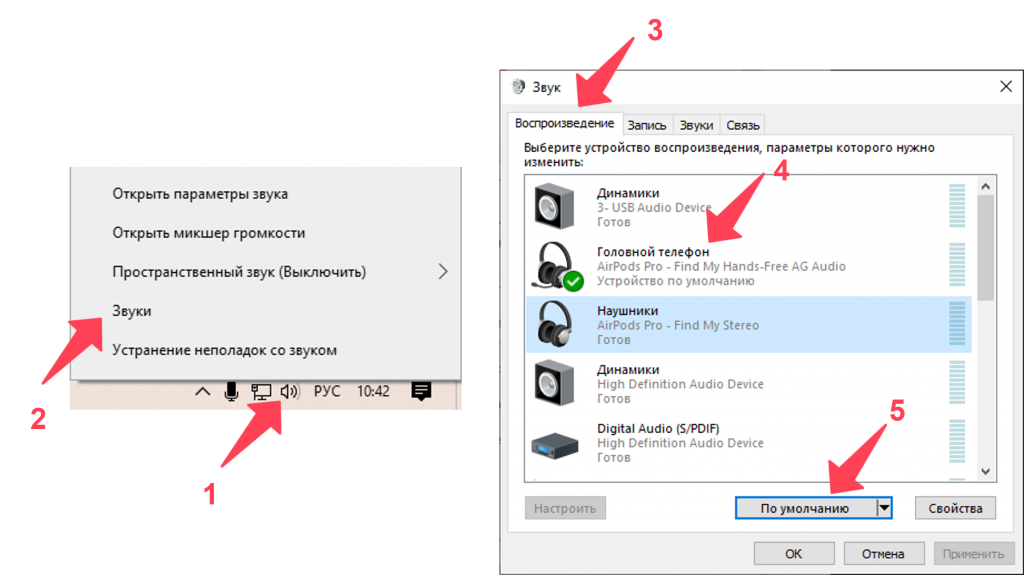Select the AirPods Pro Stereo headphones icon
This screenshot has width=1024, height=575.
point(557,324)
